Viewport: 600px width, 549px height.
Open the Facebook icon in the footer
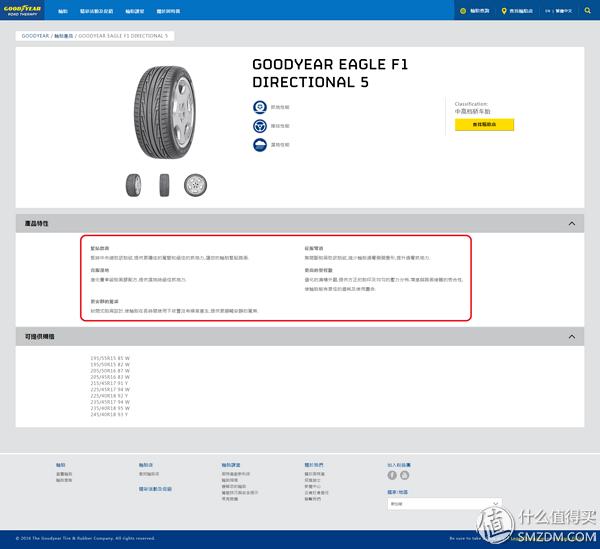[x=392, y=475]
